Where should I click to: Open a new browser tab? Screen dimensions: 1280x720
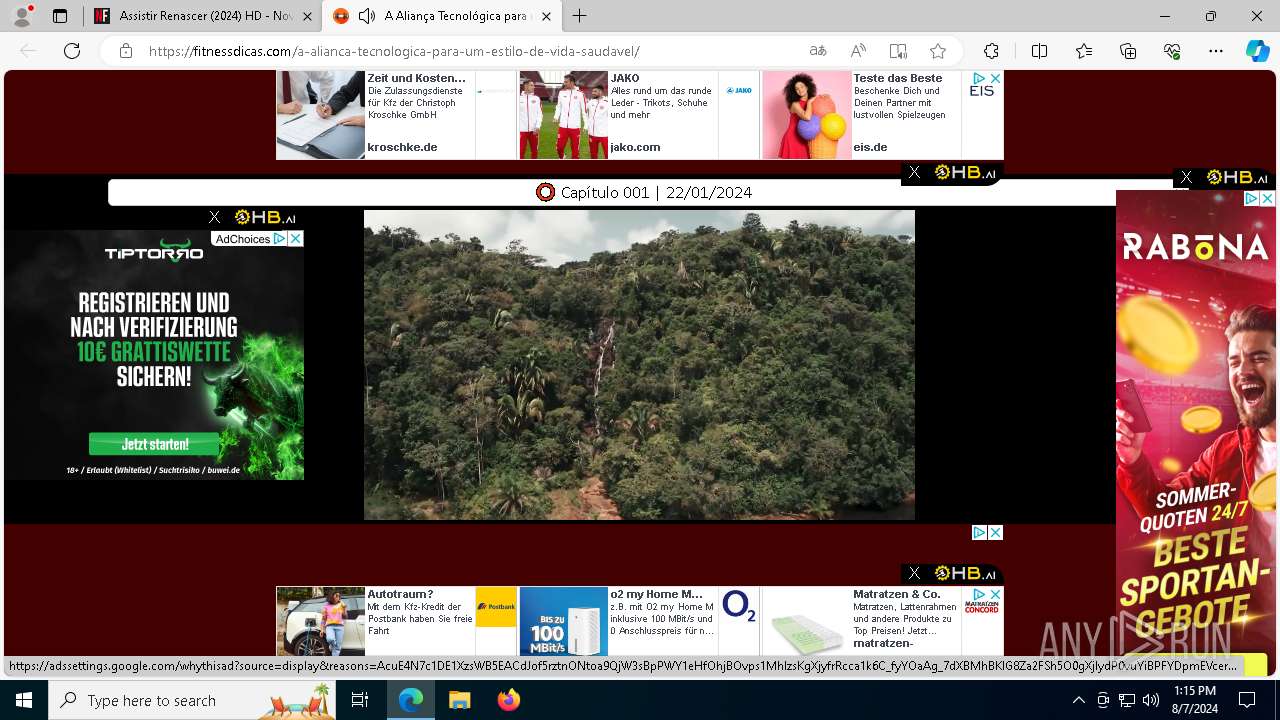(579, 16)
